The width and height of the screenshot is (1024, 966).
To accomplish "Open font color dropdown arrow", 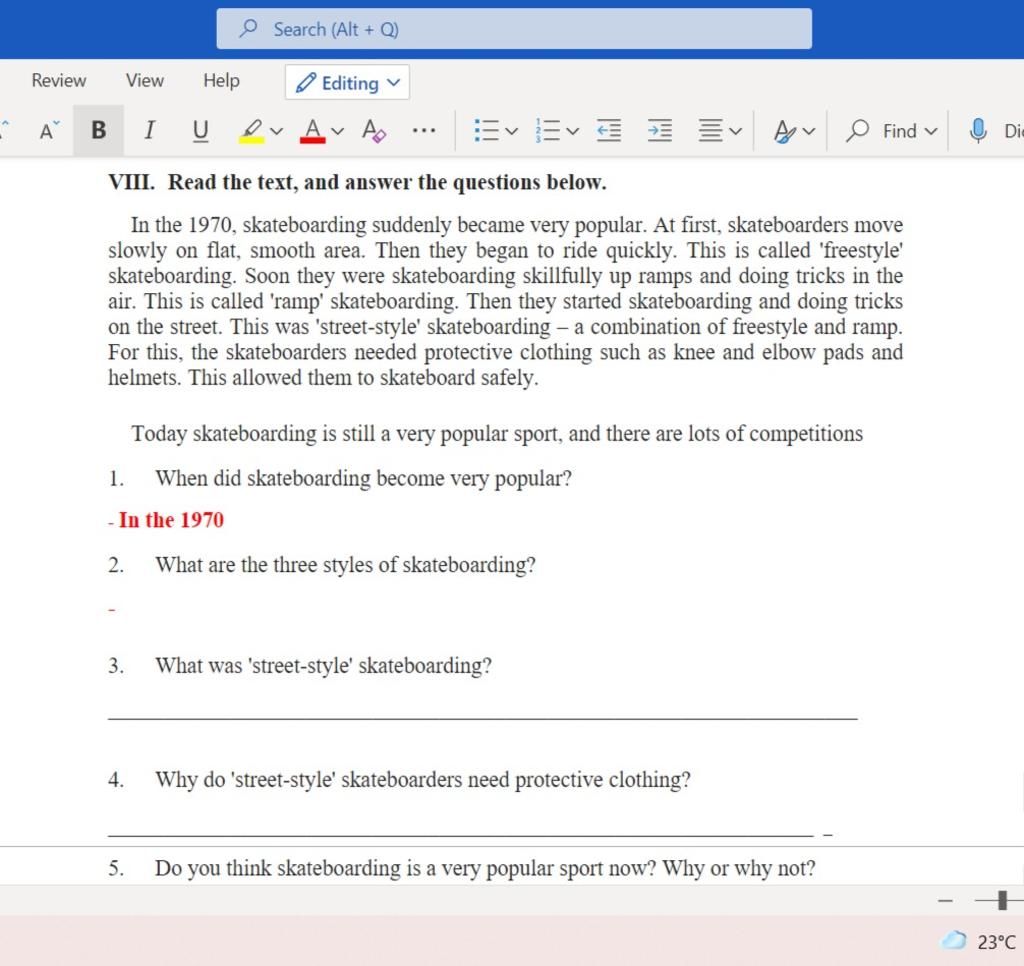I will tap(338, 131).
